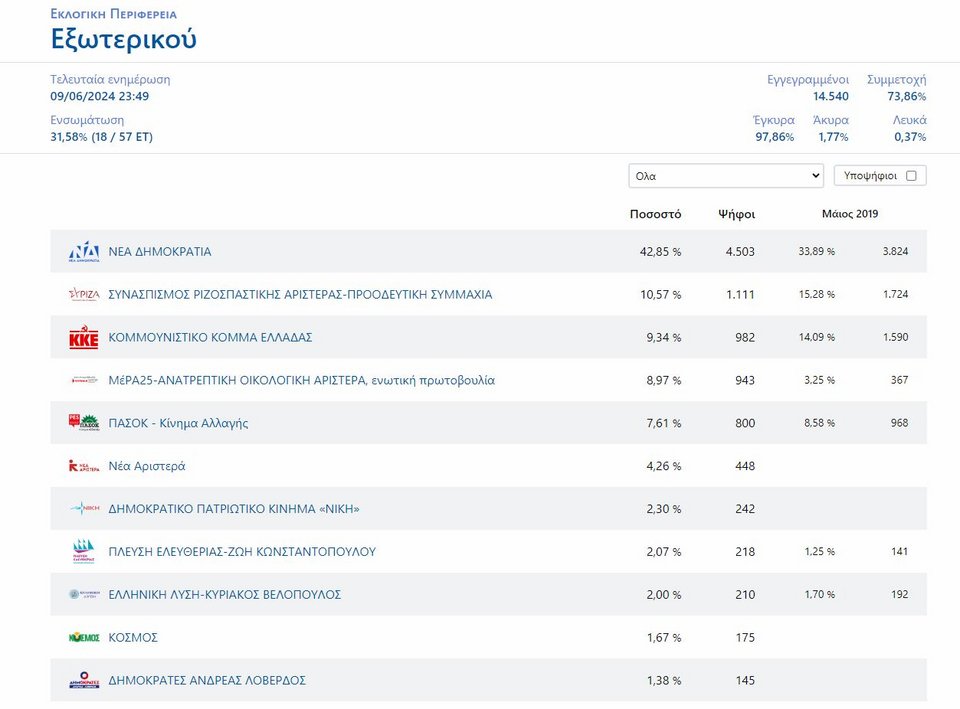Click the Ενσωμάτωση label
960x709 pixels.
tap(87, 120)
